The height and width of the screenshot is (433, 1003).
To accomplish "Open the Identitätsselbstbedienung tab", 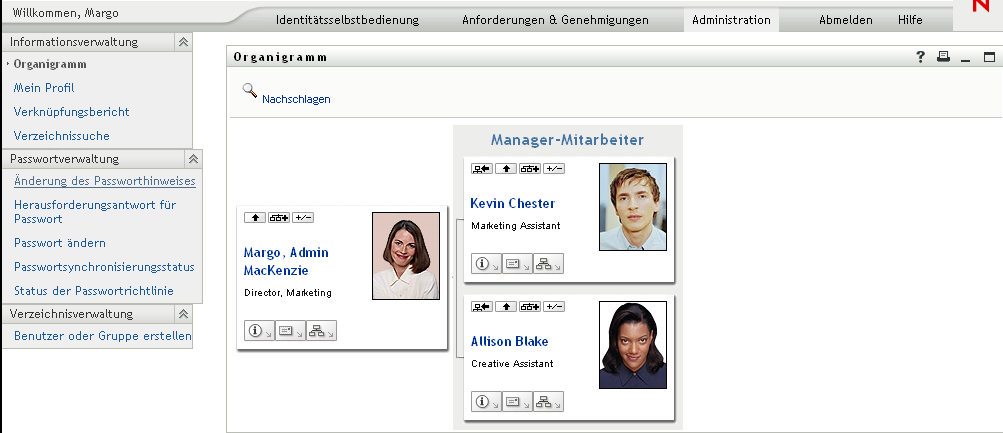I will (347, 20).
